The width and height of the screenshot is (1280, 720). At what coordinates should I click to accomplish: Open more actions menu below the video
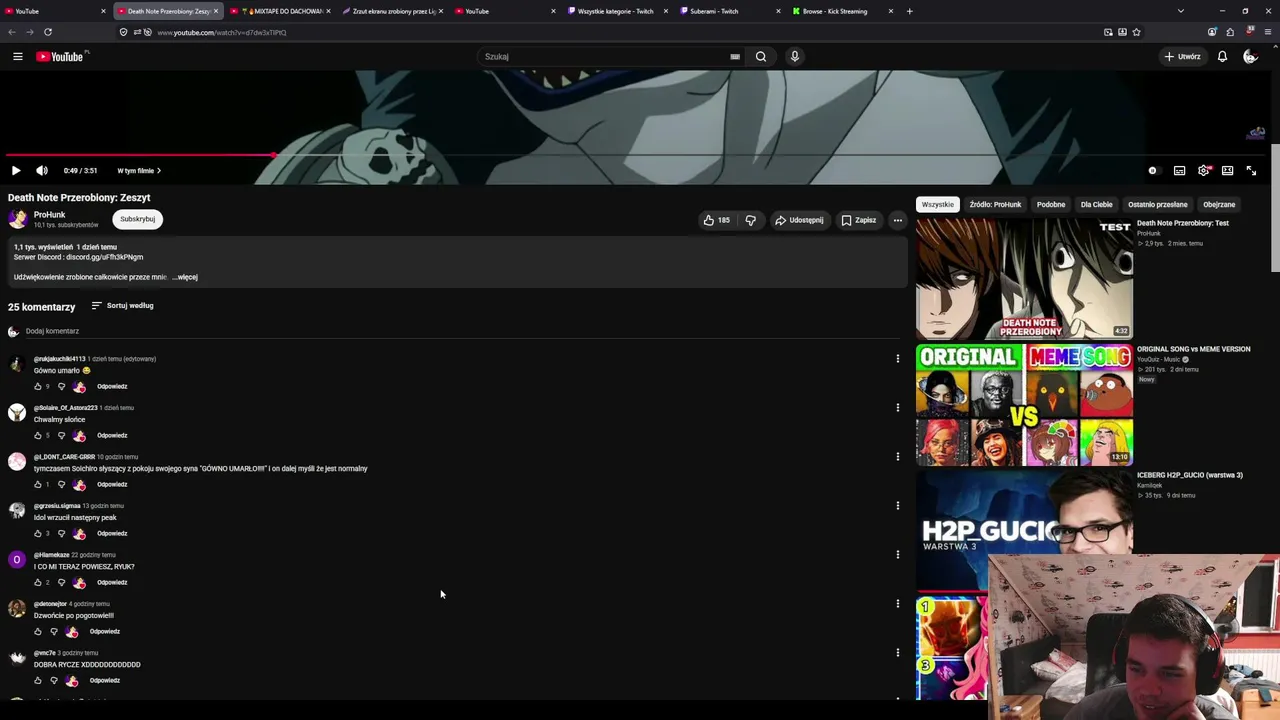898,220
